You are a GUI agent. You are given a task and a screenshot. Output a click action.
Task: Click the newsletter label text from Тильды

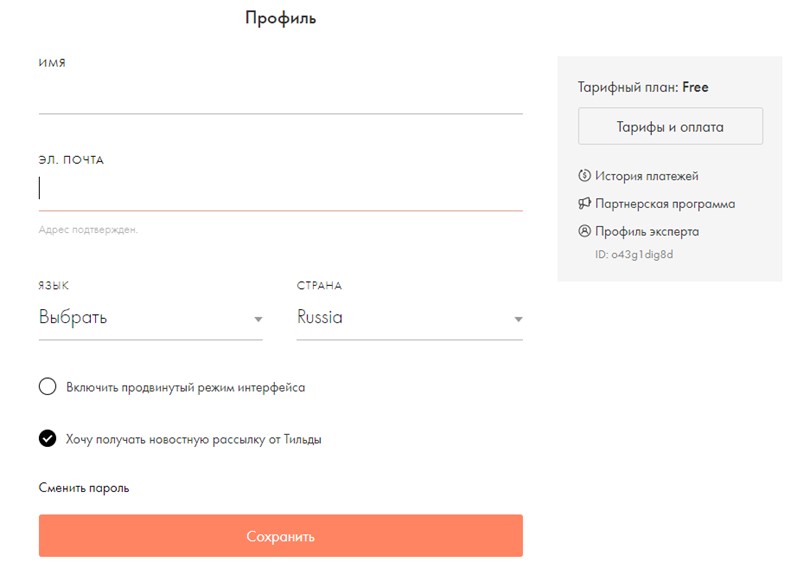coord(194,439)
